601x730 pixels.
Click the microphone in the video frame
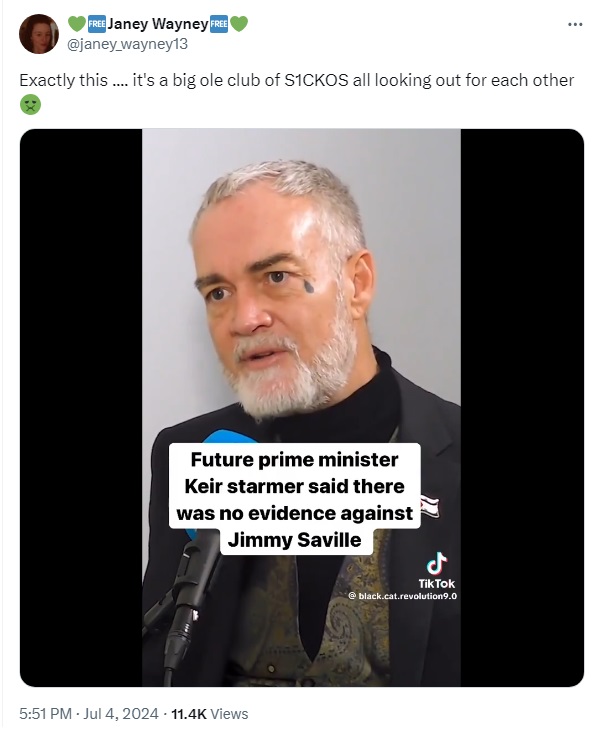click(x=186, y=601)
